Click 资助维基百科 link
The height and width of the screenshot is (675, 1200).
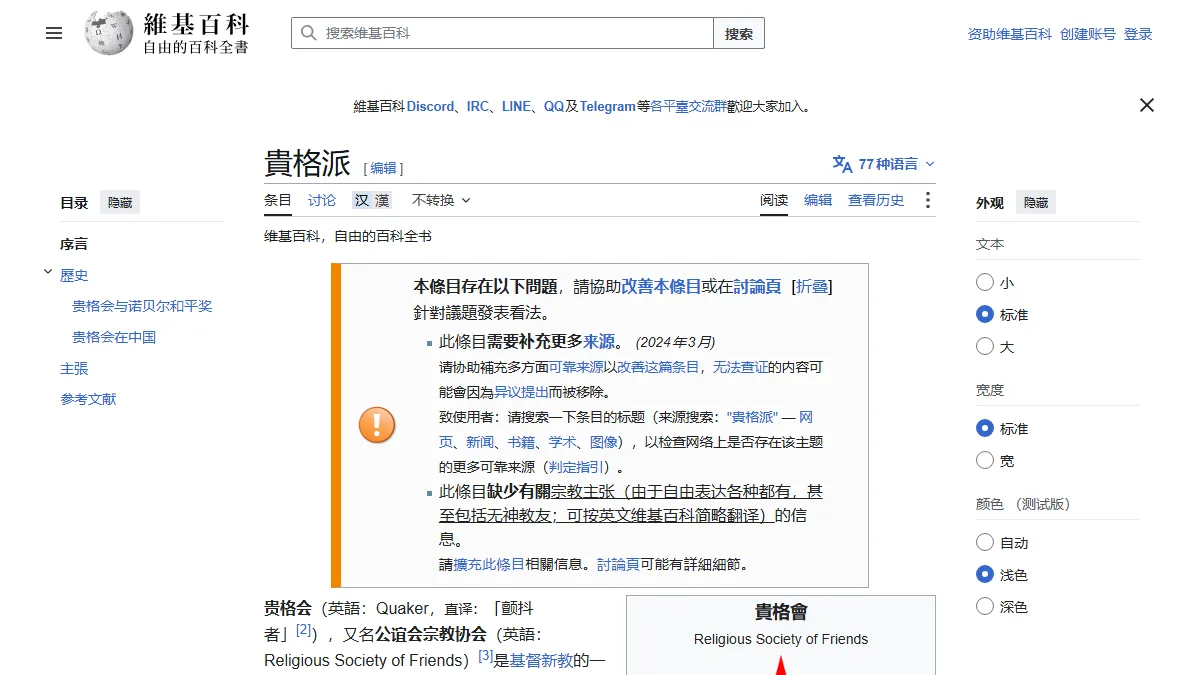click(x=1010, y=34)
